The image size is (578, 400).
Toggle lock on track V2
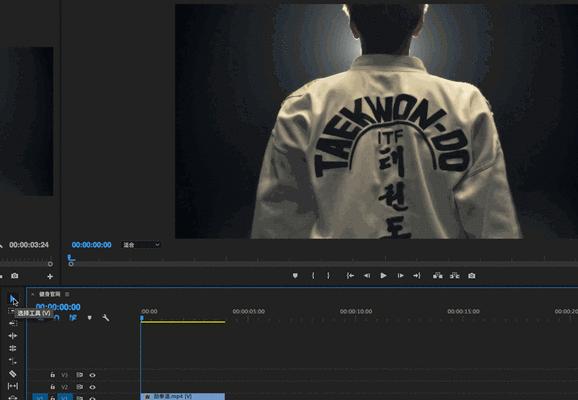[x=52, y=387]
